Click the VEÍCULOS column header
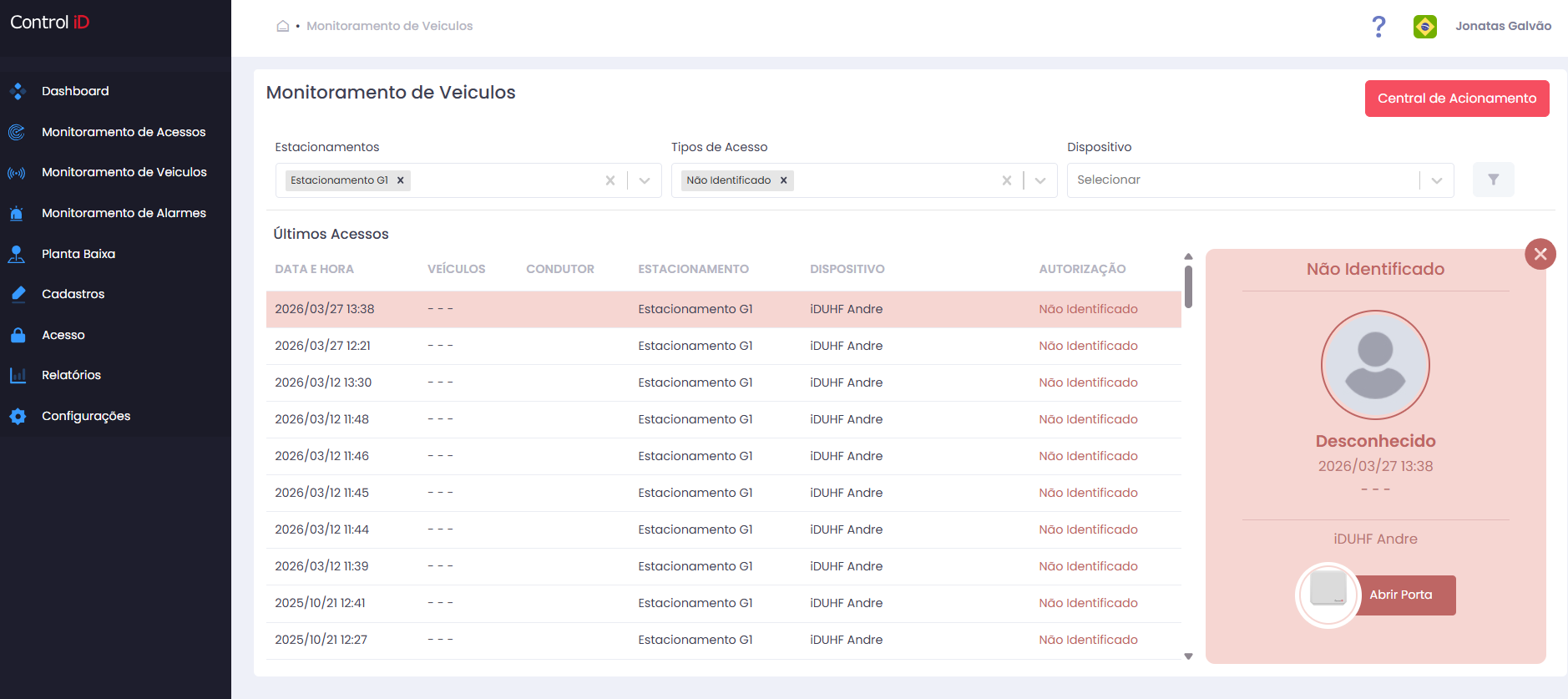Viewport: 1568px width, 699px height. (x=456, y=269)
